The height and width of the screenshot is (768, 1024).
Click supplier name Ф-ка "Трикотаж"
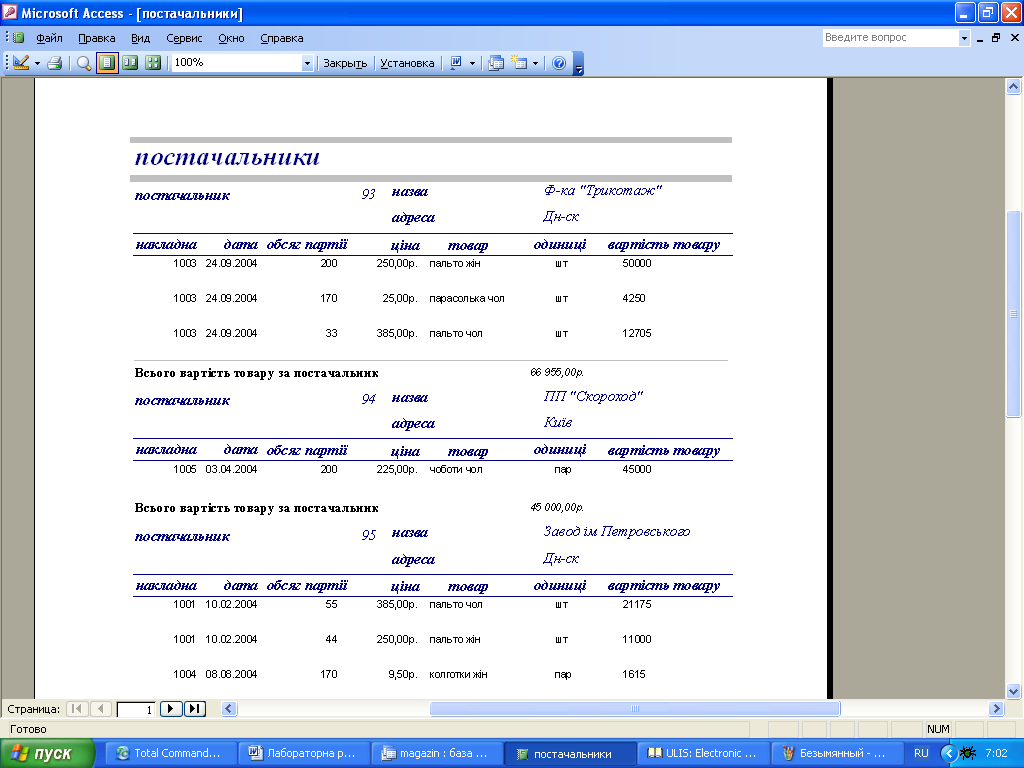[603, 191]
